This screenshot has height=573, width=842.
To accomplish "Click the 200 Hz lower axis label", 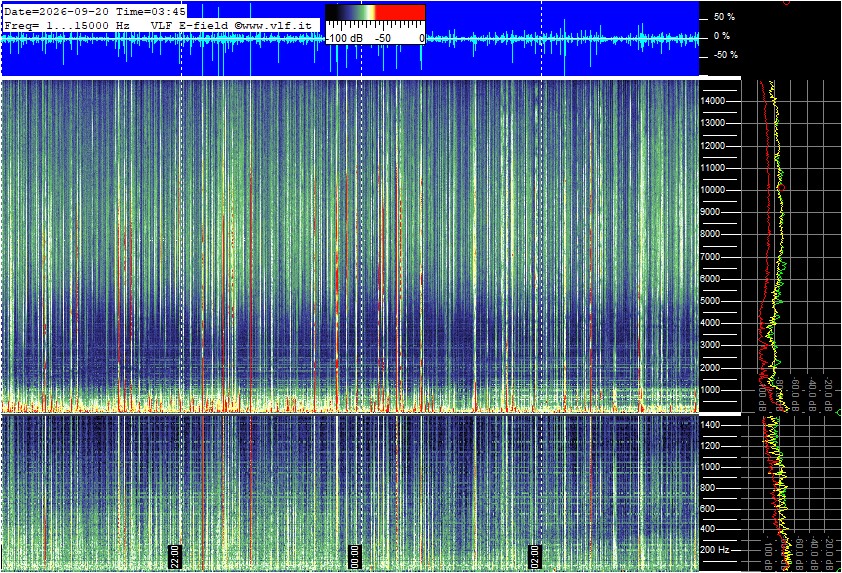I will pyautogui.click(x=715, y=550).
